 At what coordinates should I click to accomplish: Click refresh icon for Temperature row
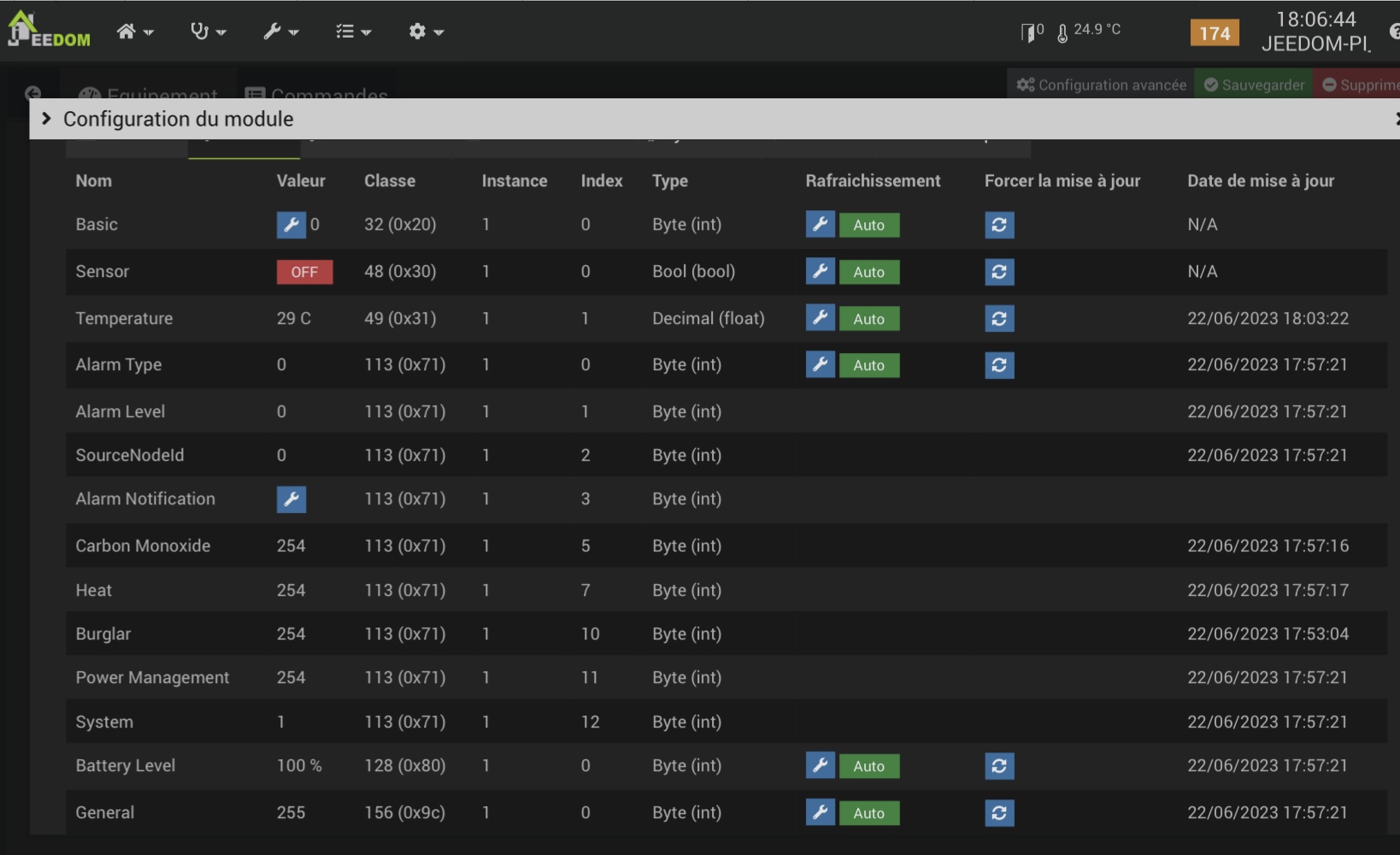(x=999, y=319)
